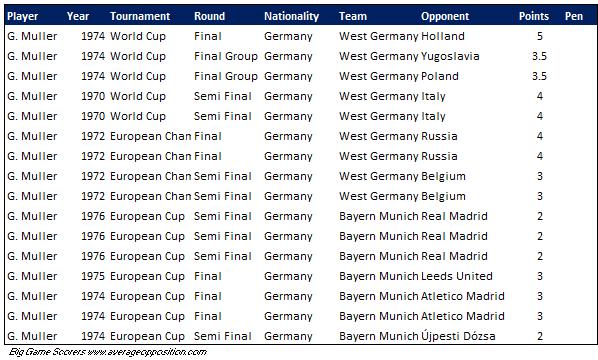Viewport: 598px width, 360px height.
Task: Click the Opponent column header
Action: (x=445, y=16)
